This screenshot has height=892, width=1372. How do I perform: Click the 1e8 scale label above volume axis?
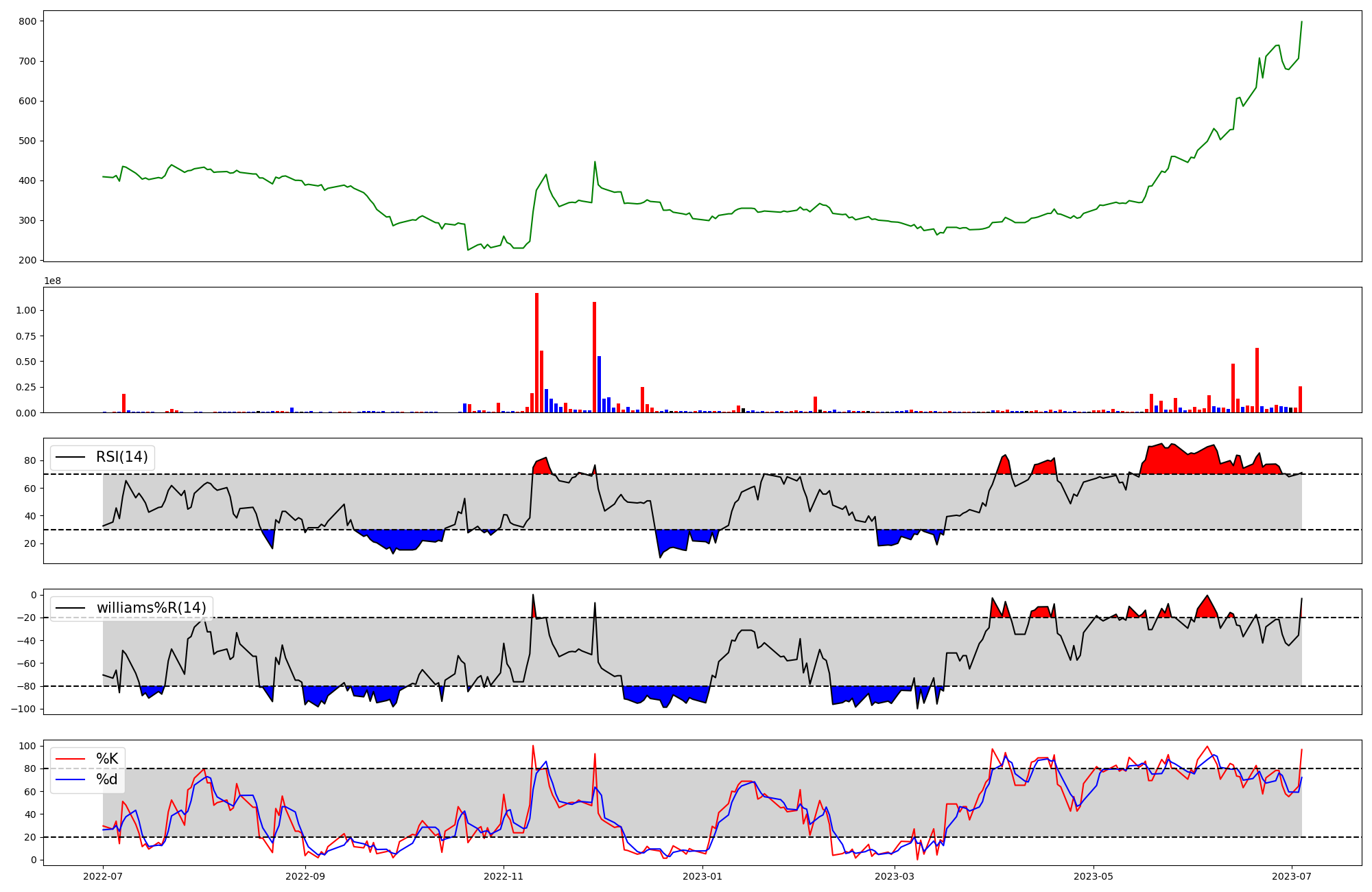(x=52, y=281)
